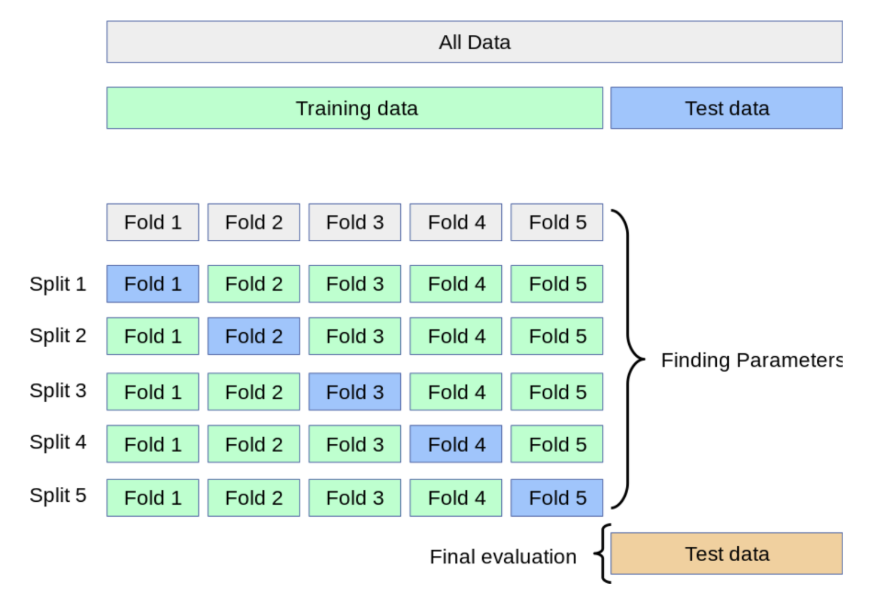Select the blue Fold 2 in Split 2
Viewport: 871px width, 591px height.
click(254, 336)
